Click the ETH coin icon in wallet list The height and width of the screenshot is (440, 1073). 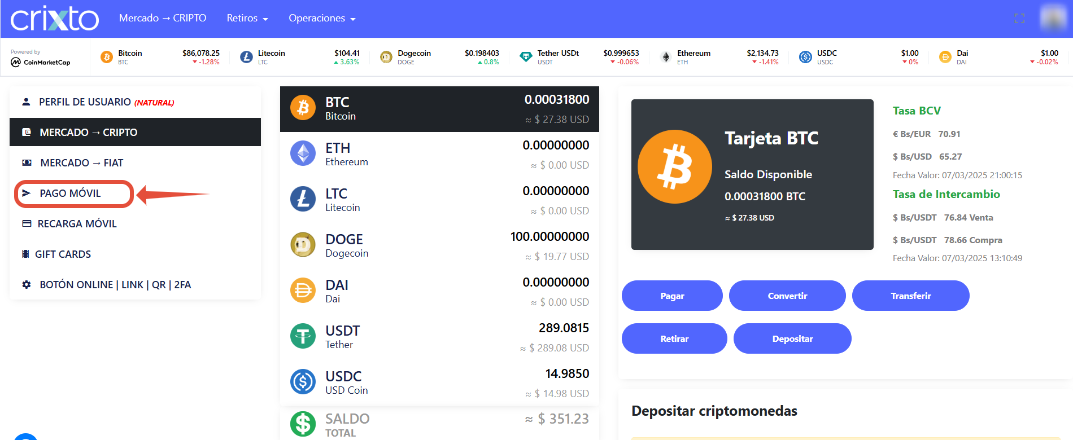click(302, 154)
